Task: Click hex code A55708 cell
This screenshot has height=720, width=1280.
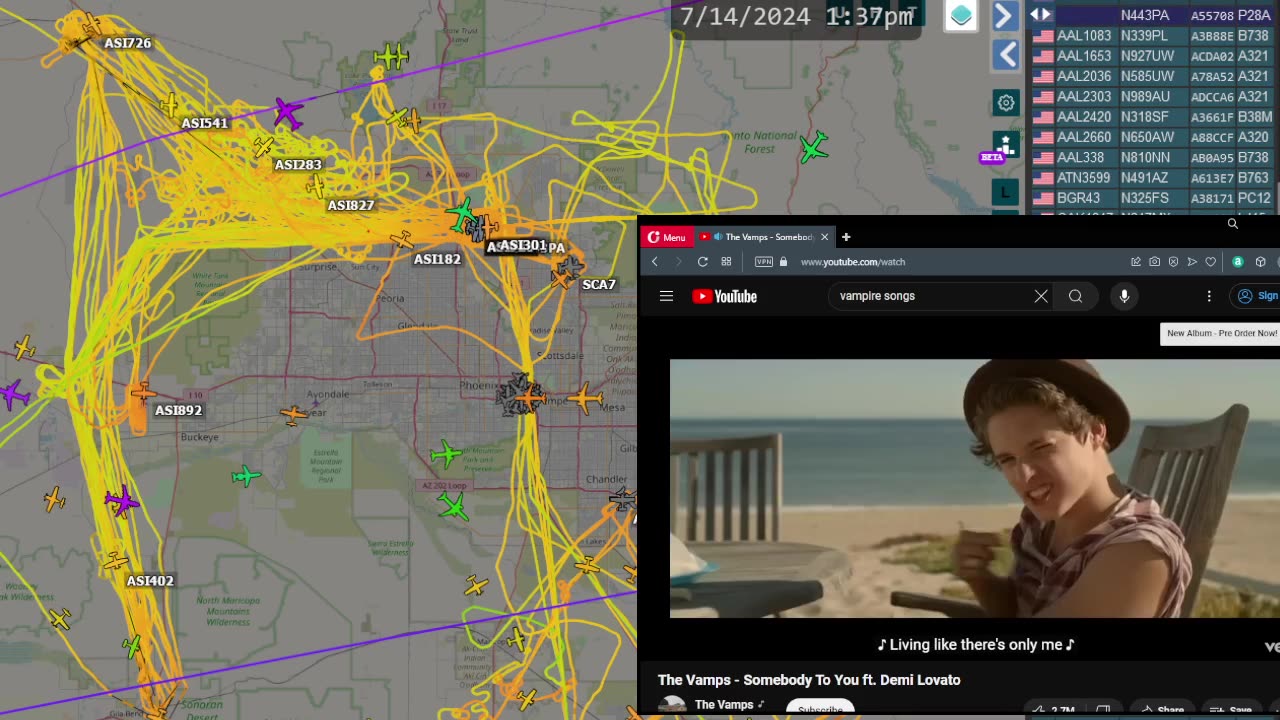Action: click(1212, 17)
